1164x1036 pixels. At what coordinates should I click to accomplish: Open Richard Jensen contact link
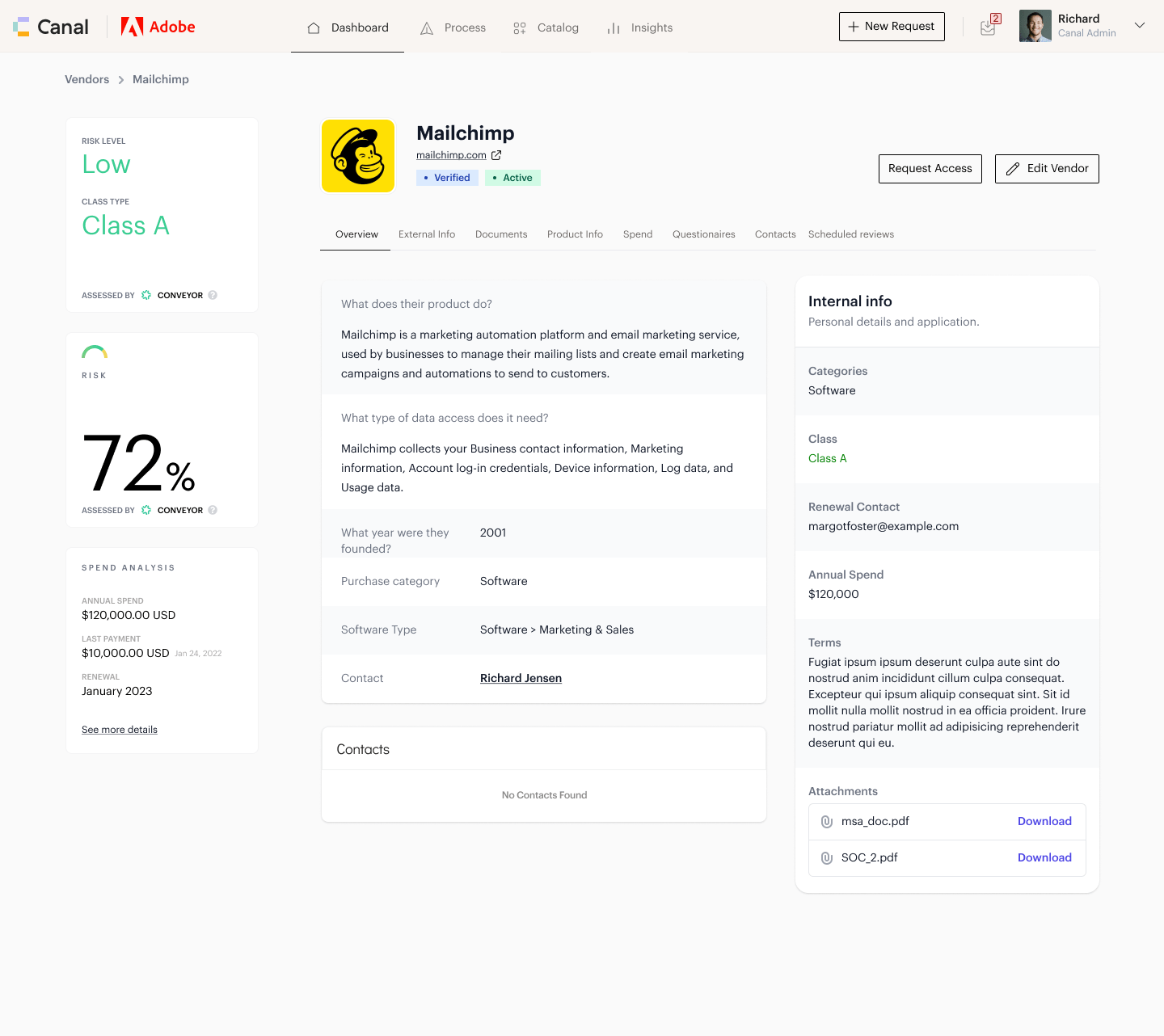(x=521, y=678)
